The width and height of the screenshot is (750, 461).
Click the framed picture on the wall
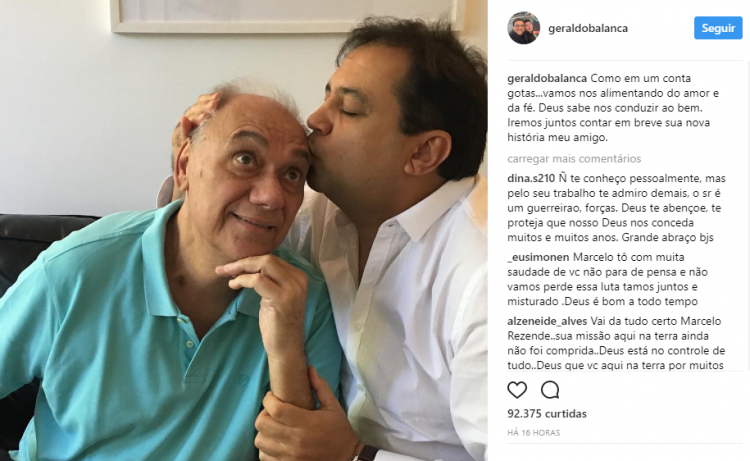[287, 16]
